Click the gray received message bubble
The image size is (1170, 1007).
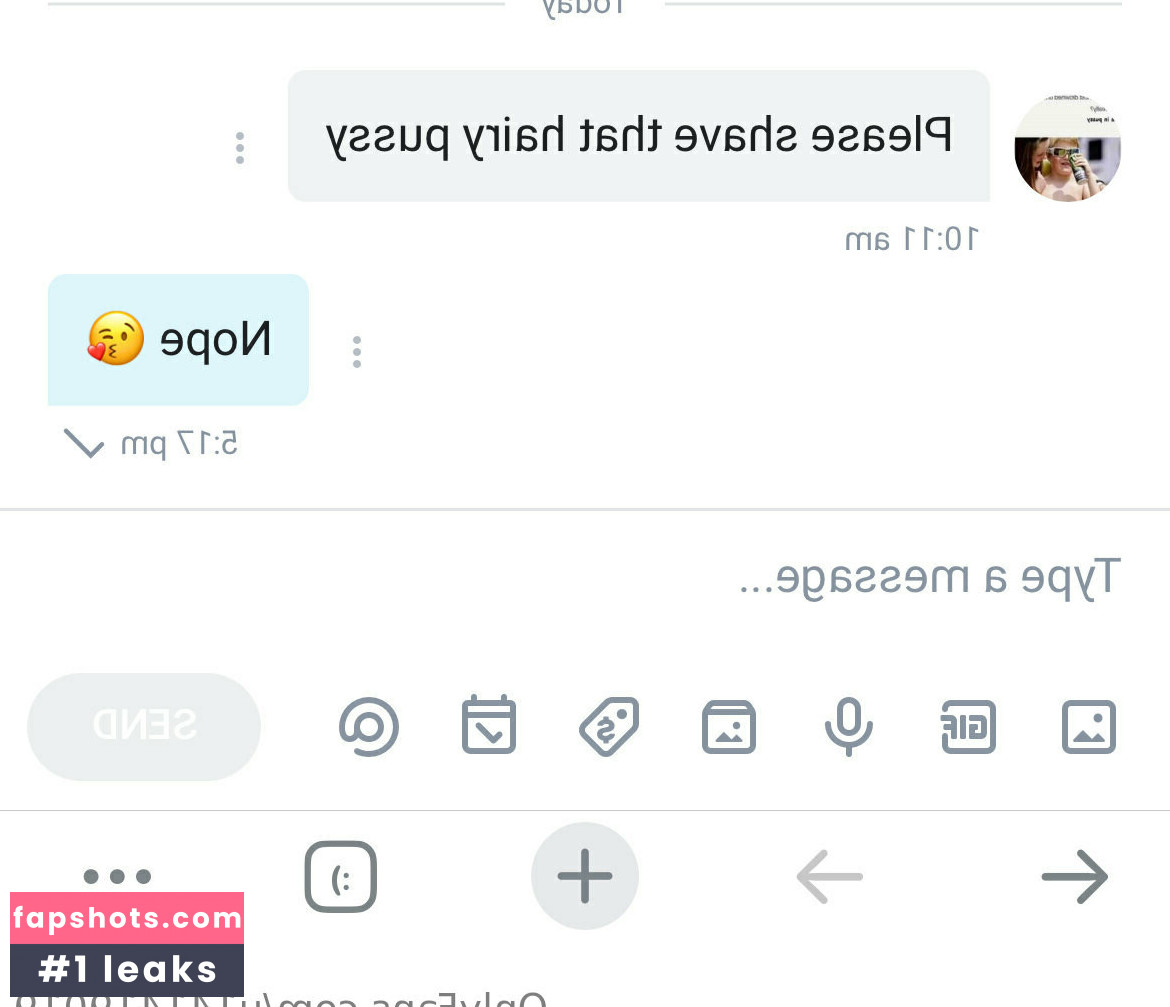coord(639,136)
